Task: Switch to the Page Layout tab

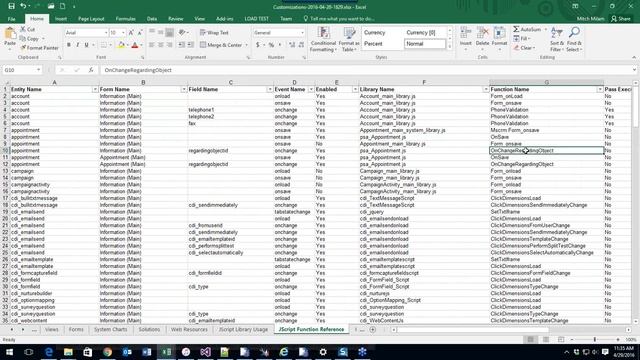Action: point(91,19)
